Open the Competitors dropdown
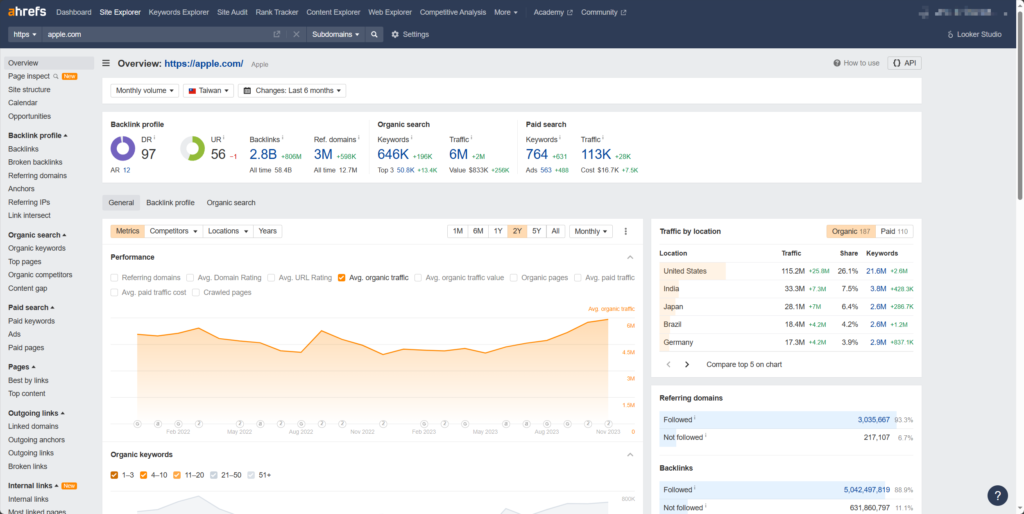Screen dimensions: 1024x514 point(173,231)
